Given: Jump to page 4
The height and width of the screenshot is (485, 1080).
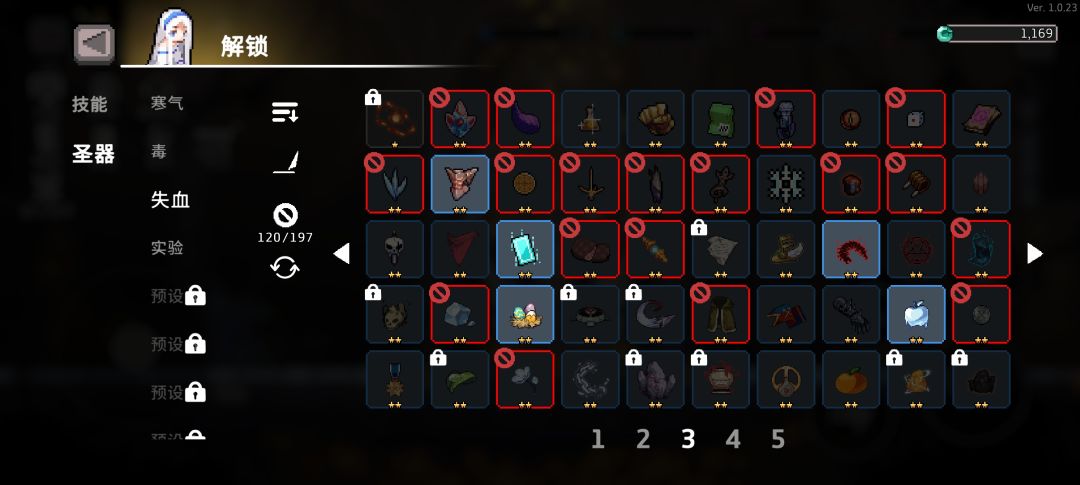Looking at the screenshot, I should point(733,439).
